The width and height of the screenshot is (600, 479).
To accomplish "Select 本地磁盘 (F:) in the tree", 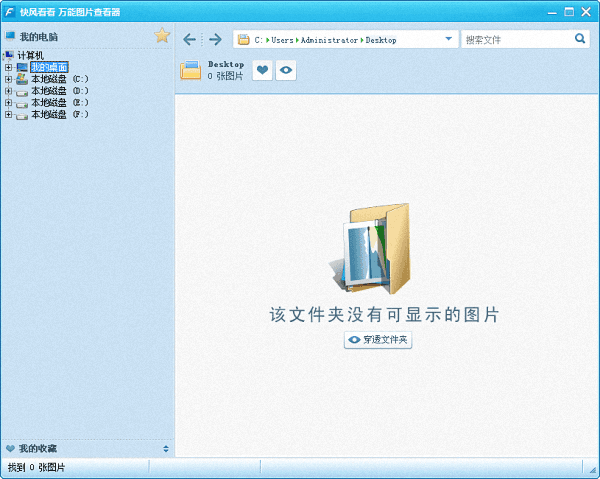I will 60,114.
